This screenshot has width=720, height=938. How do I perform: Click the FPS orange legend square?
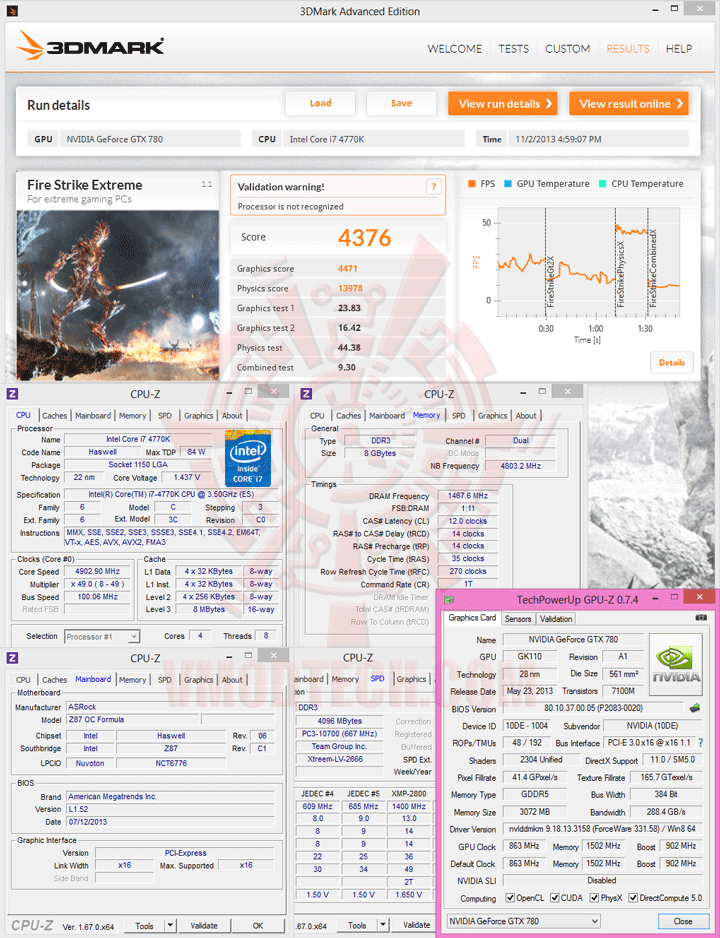pos(472,184)
